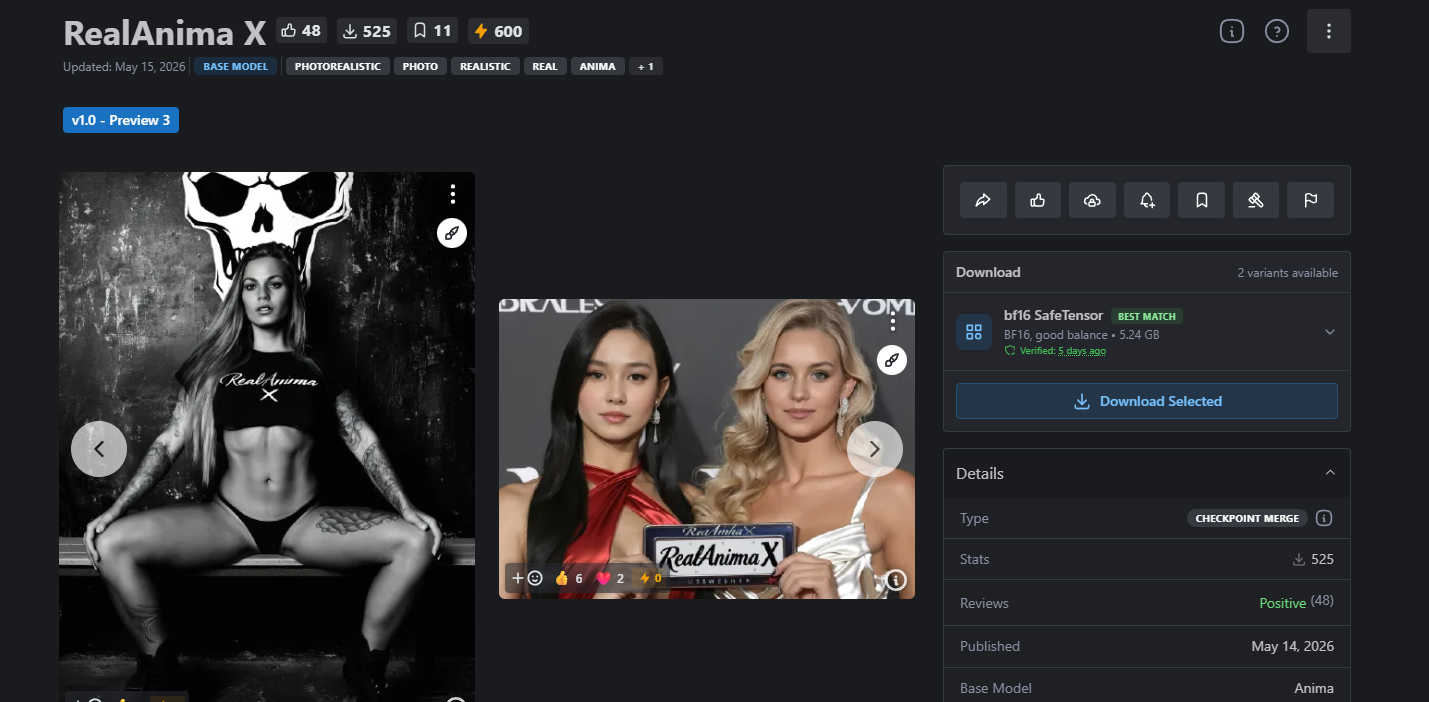Click the heart reaction showing 2
Screen dimensions: 1429x702
[x=610, y=578]
